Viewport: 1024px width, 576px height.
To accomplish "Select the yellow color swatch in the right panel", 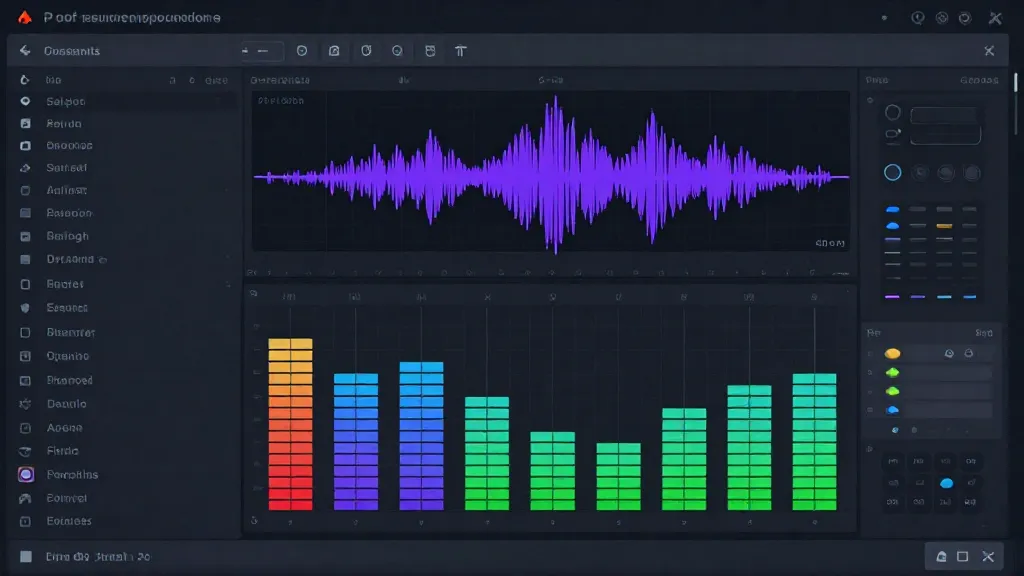I will (x=892, y=353).
